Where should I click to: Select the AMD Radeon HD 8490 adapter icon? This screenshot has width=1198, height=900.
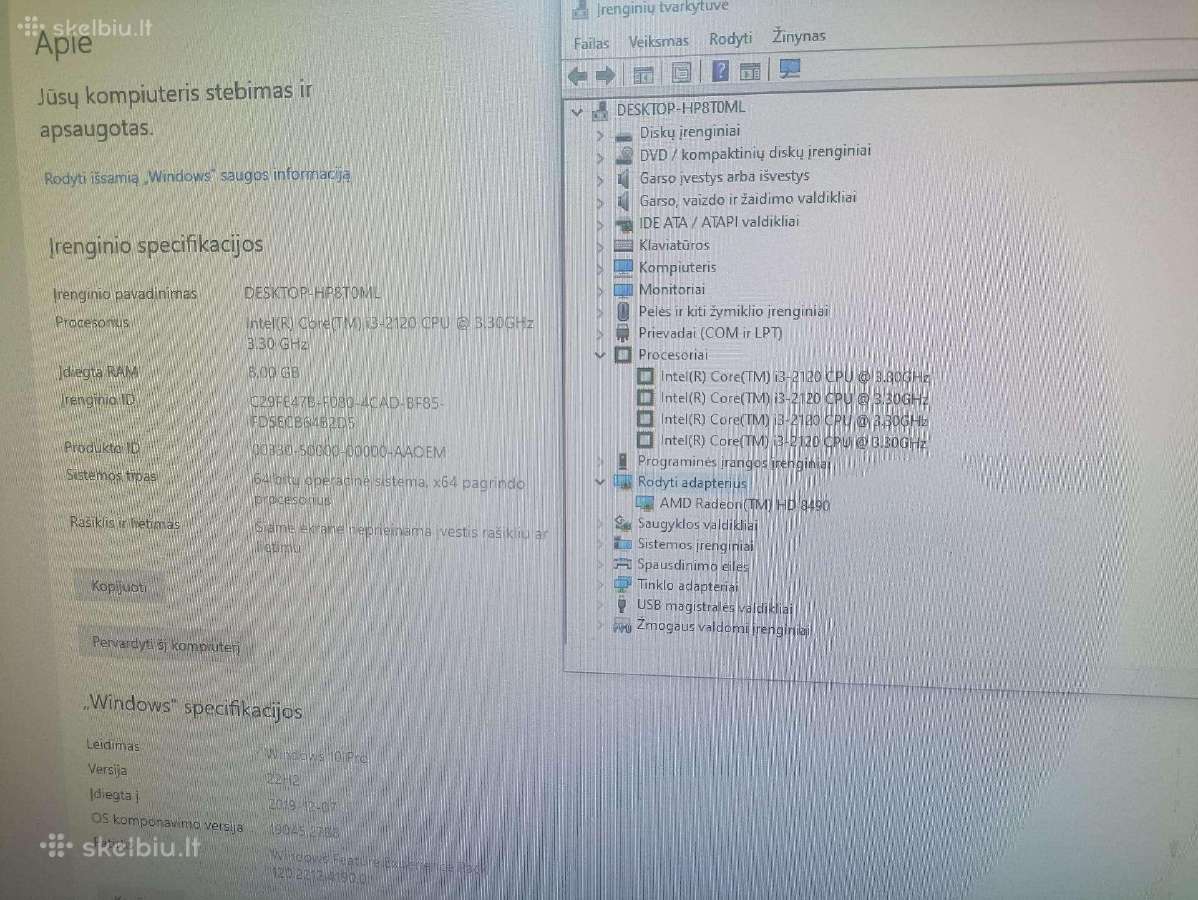[645, 503]
